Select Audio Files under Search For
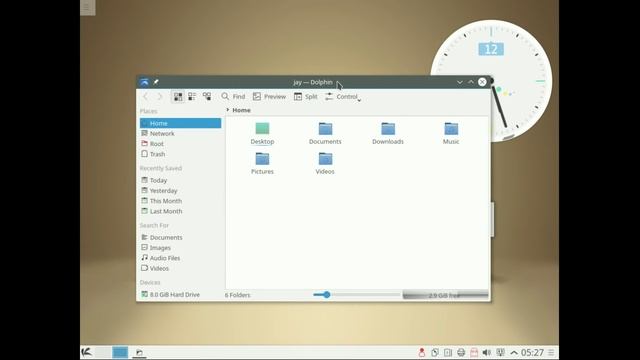 (x=180, y=258)
